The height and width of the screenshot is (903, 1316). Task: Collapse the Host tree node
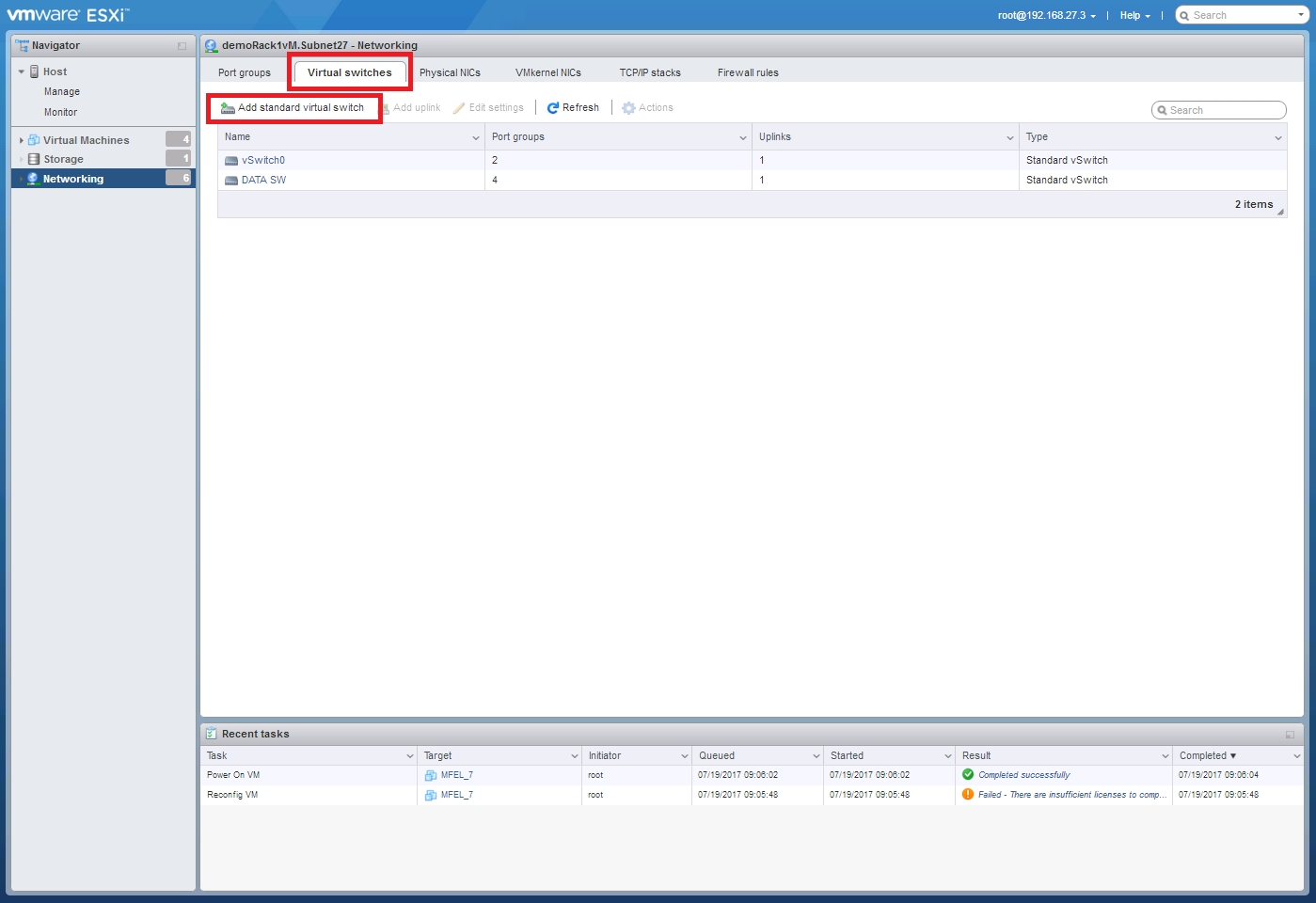point(22,71)
